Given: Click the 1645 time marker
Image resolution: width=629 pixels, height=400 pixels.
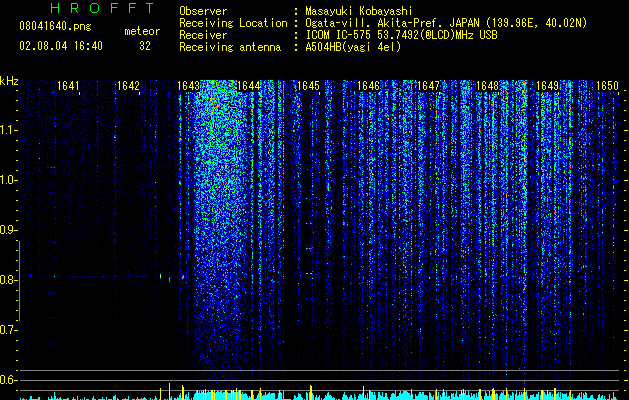Looking at the screenshot, I should point(308,86).
